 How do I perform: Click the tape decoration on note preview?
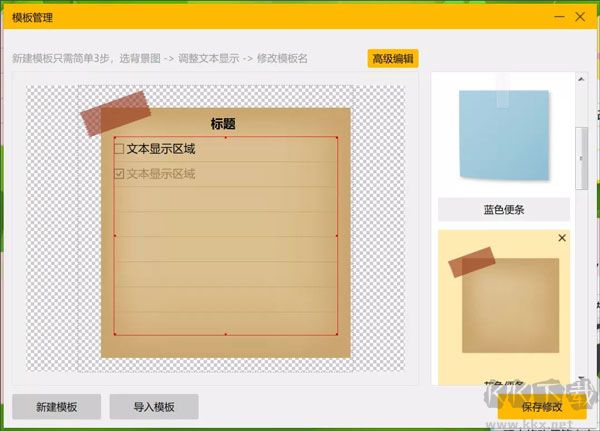(x=116, y=113)
